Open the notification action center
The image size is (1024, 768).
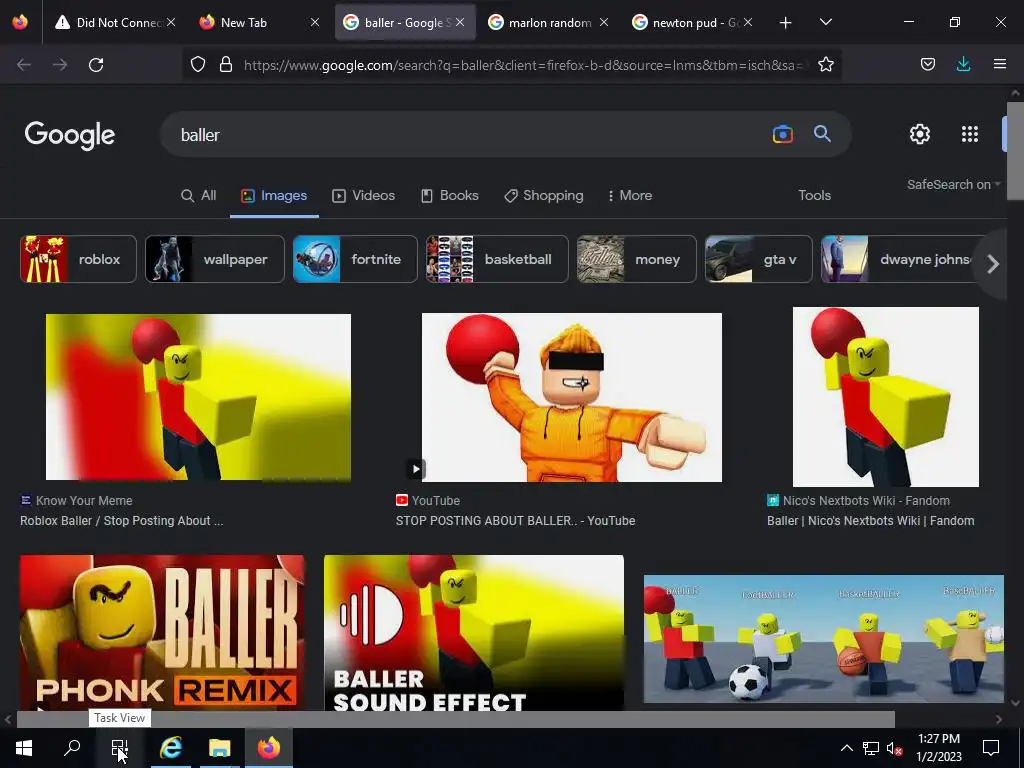[991, 748]
